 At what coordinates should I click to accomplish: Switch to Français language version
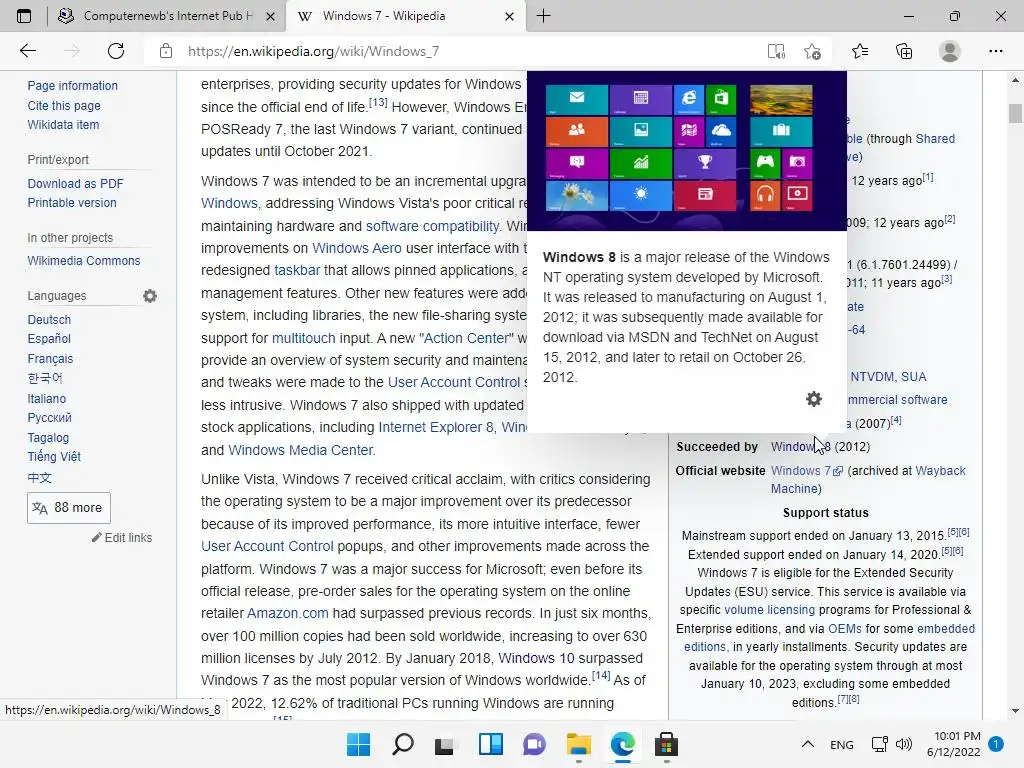coord(50,359)
